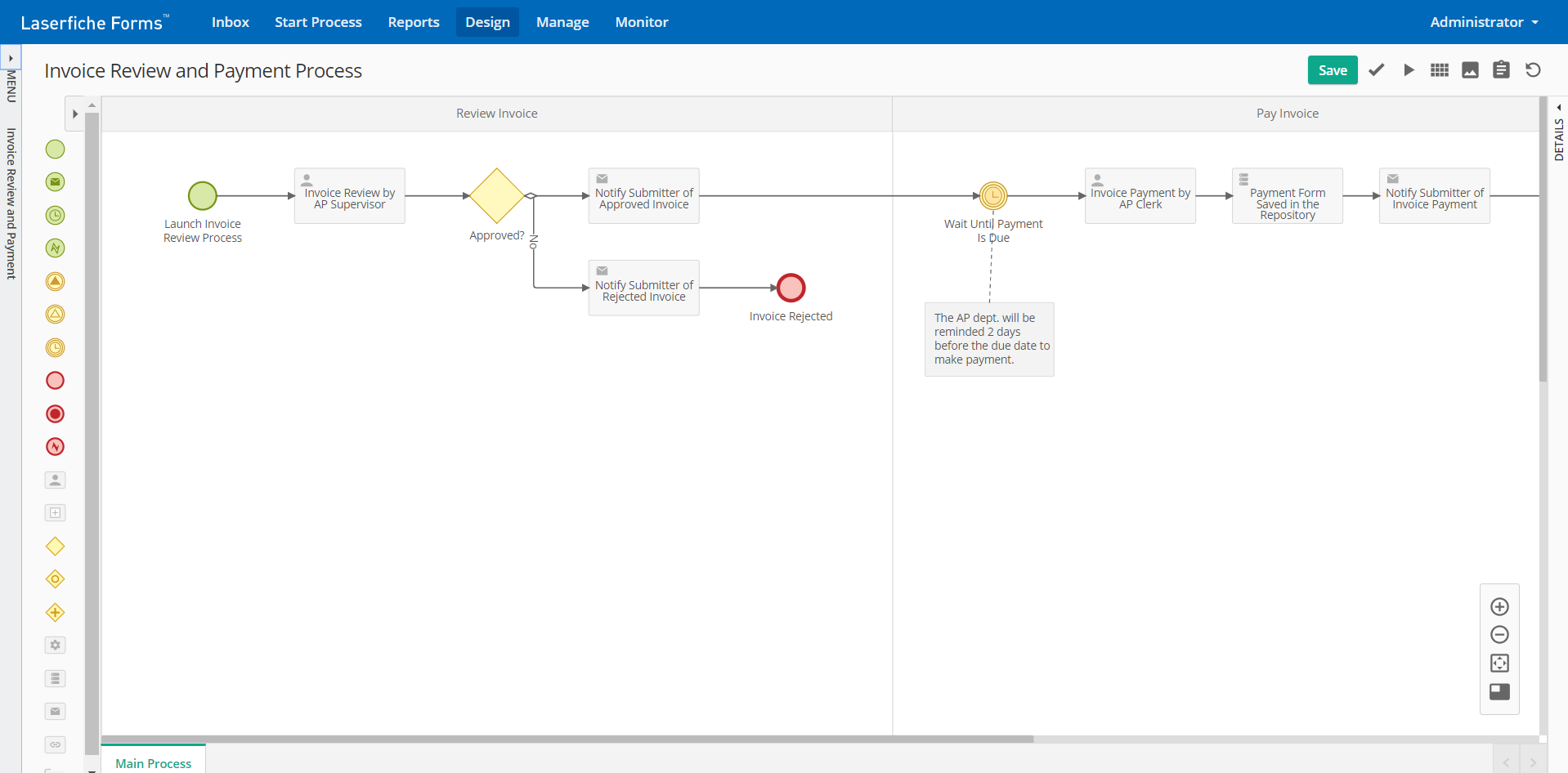
Task: Switch to the Main Process tab
Action: point(153,762)
